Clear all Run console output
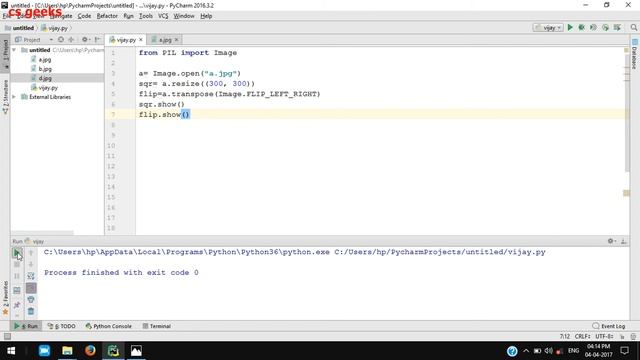Screen dimensions: 640x360 [31, 311]
